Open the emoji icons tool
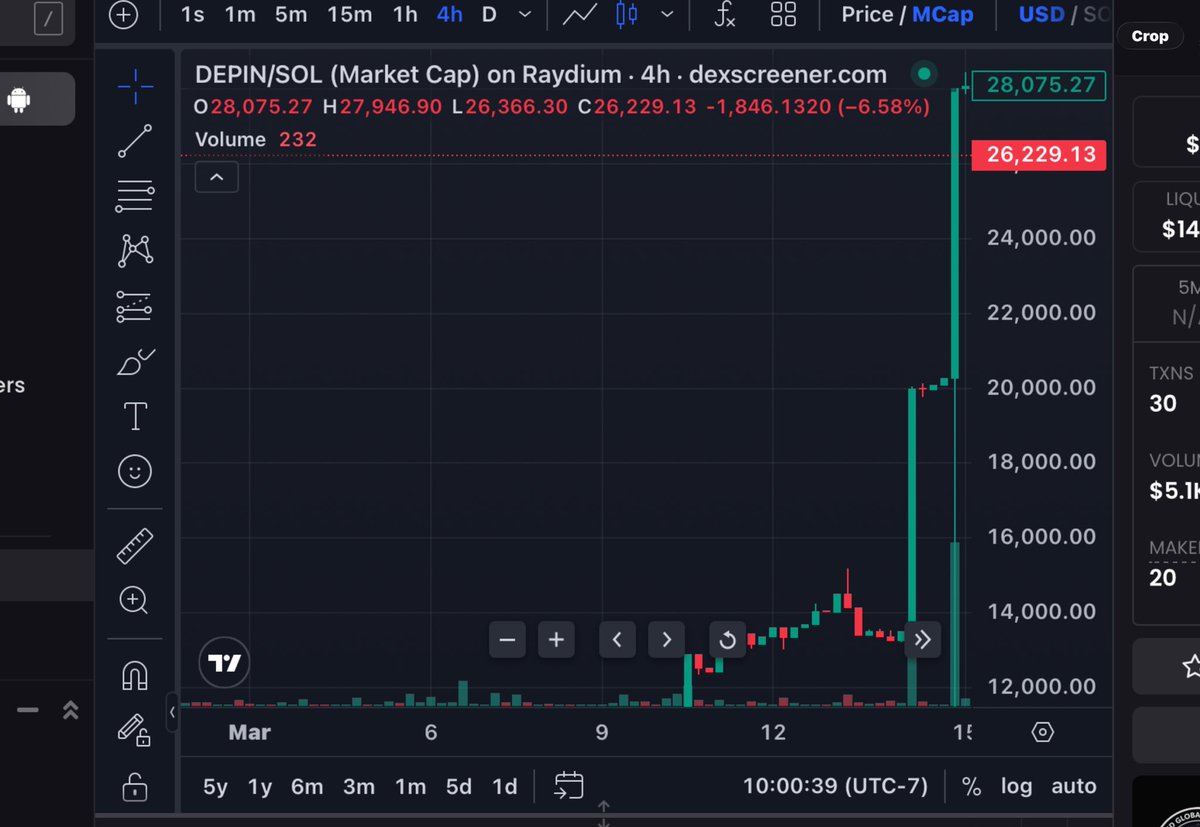 coord(135,471)
